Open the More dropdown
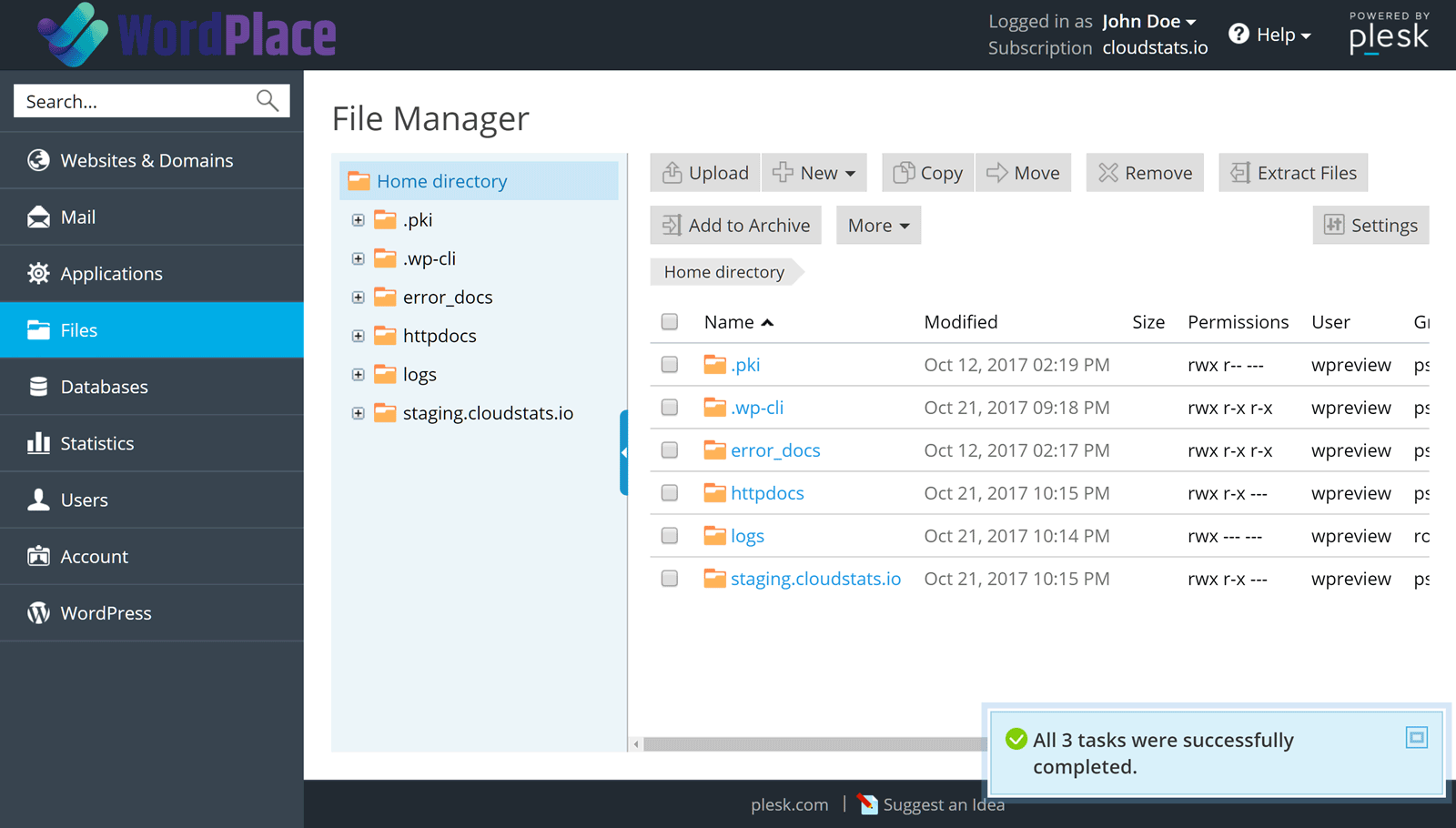 point(876,225)
